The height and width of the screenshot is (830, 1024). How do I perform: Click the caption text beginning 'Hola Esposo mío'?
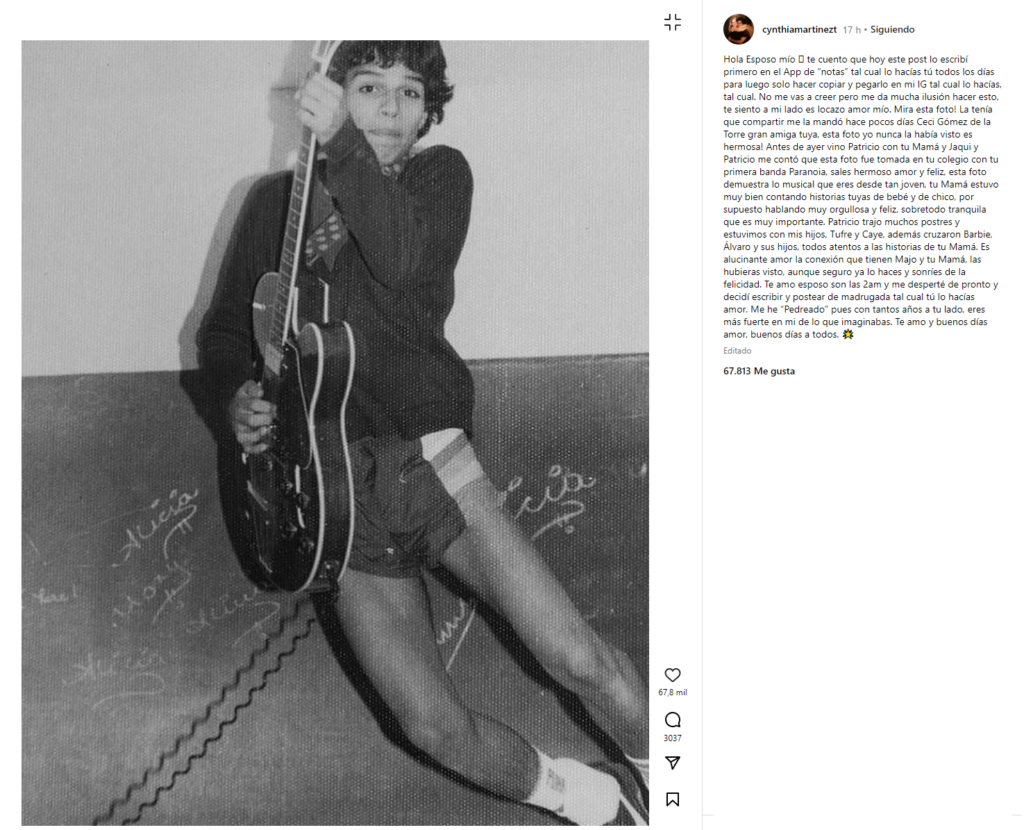click(861, 197)
